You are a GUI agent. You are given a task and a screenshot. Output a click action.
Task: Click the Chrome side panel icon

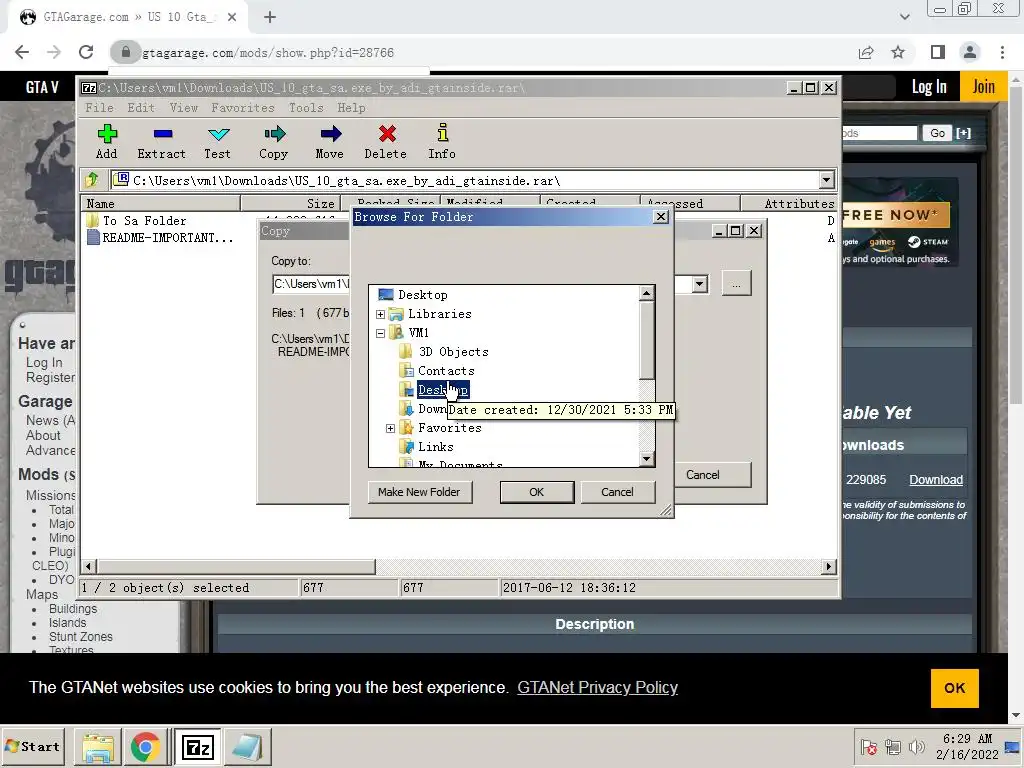(x=938, y=52)
